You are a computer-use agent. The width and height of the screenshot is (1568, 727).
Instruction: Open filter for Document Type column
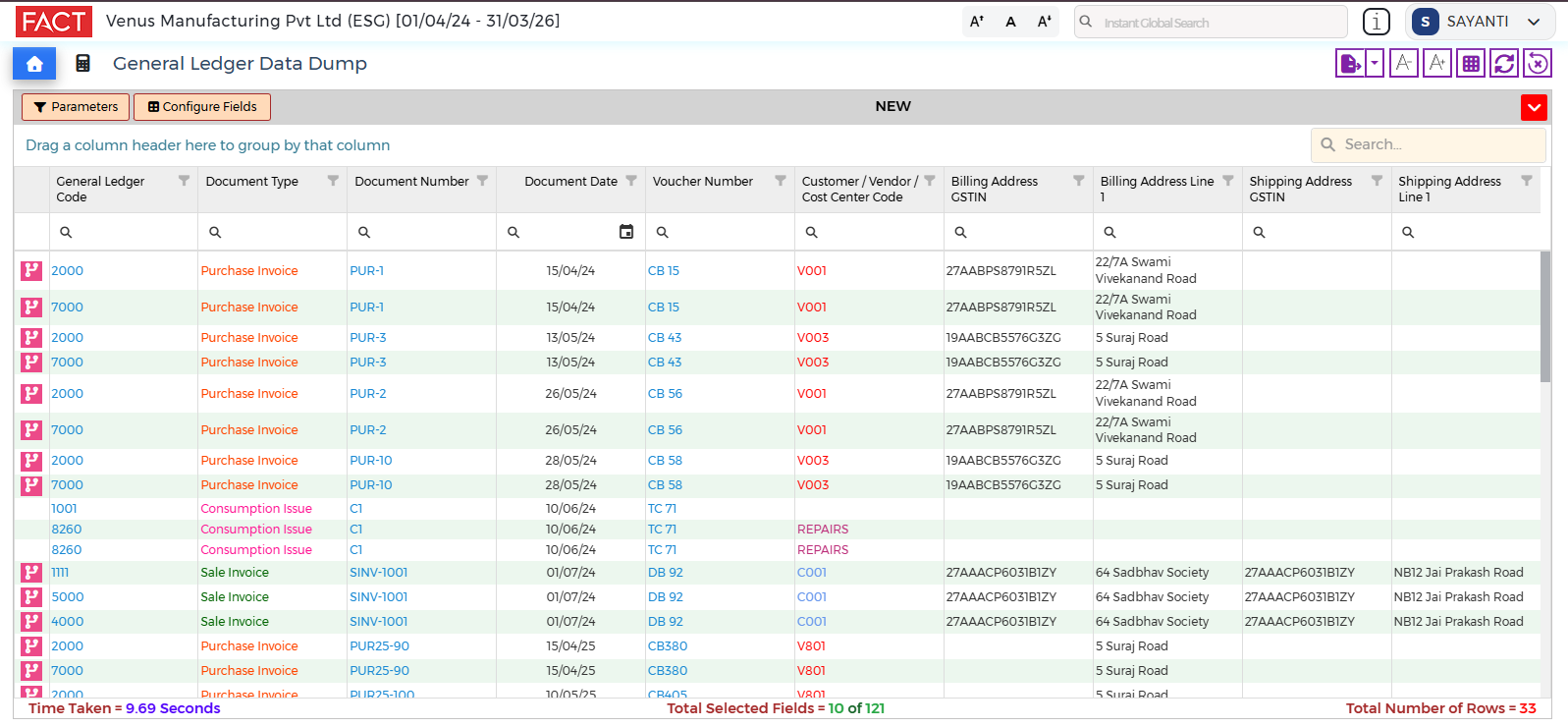333,181
